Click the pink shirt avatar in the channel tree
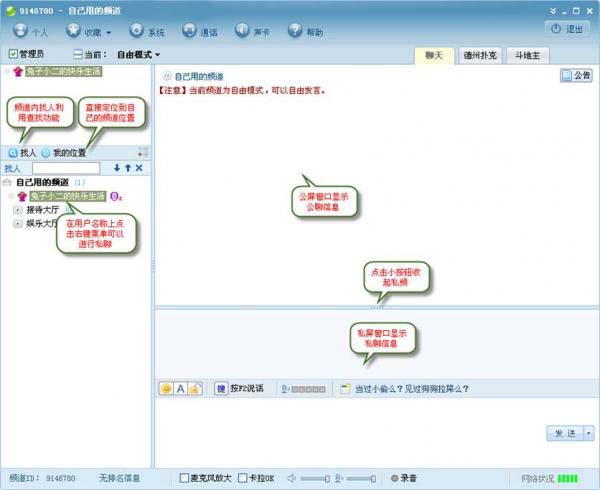This screenshot has height=490, width=600. pos(22,197)
